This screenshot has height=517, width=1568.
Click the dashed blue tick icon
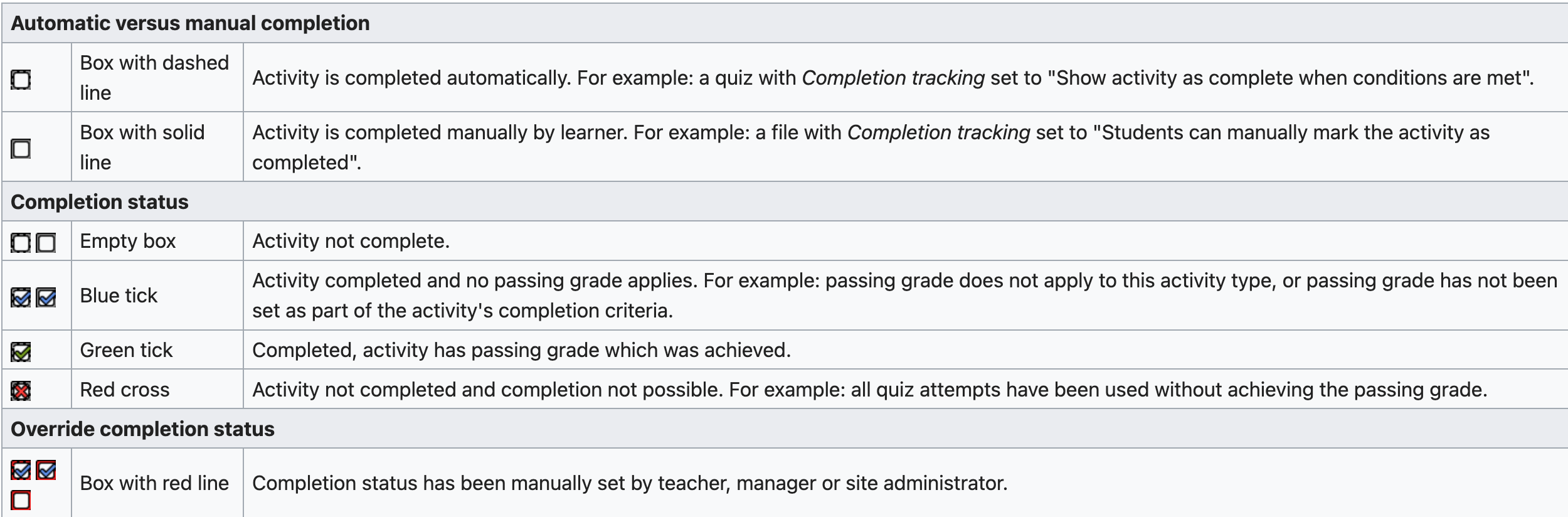click(21, 297)
